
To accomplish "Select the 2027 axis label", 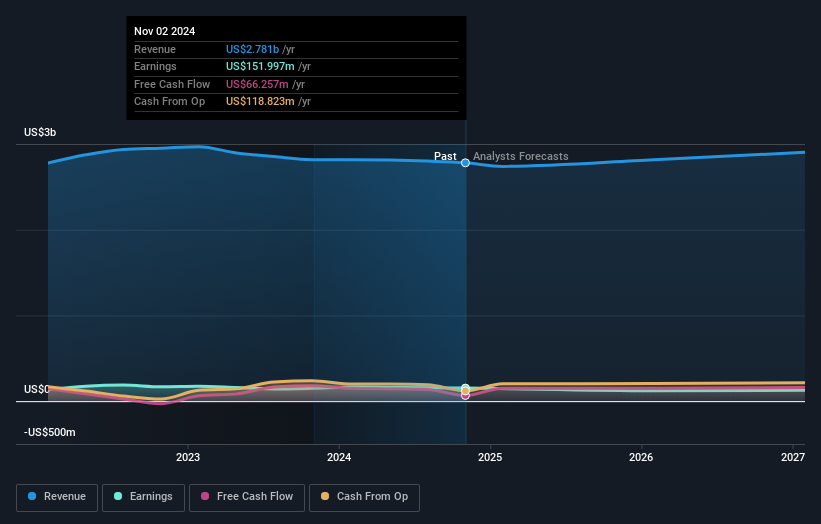I will 793,457.
